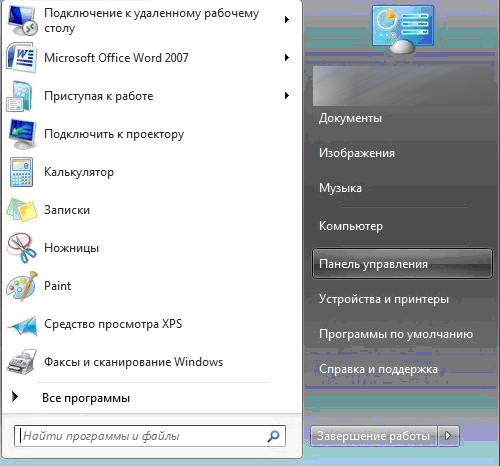The width and height of the screenshot is (500, 466).
Task: Launch Записки sticky notes icon
Action: click(x=21, y=210)
